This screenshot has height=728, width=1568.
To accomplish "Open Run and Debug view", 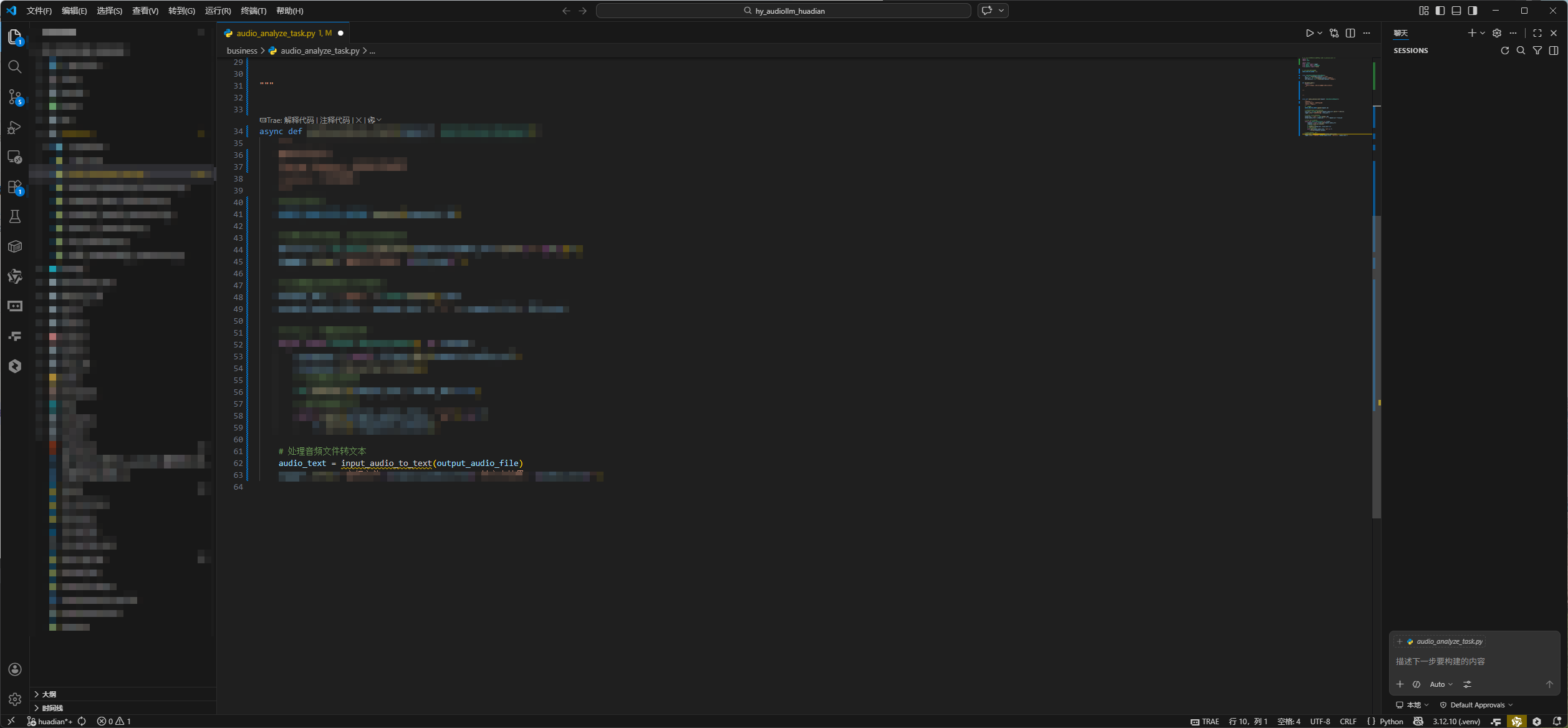I will tap(15, 127).
